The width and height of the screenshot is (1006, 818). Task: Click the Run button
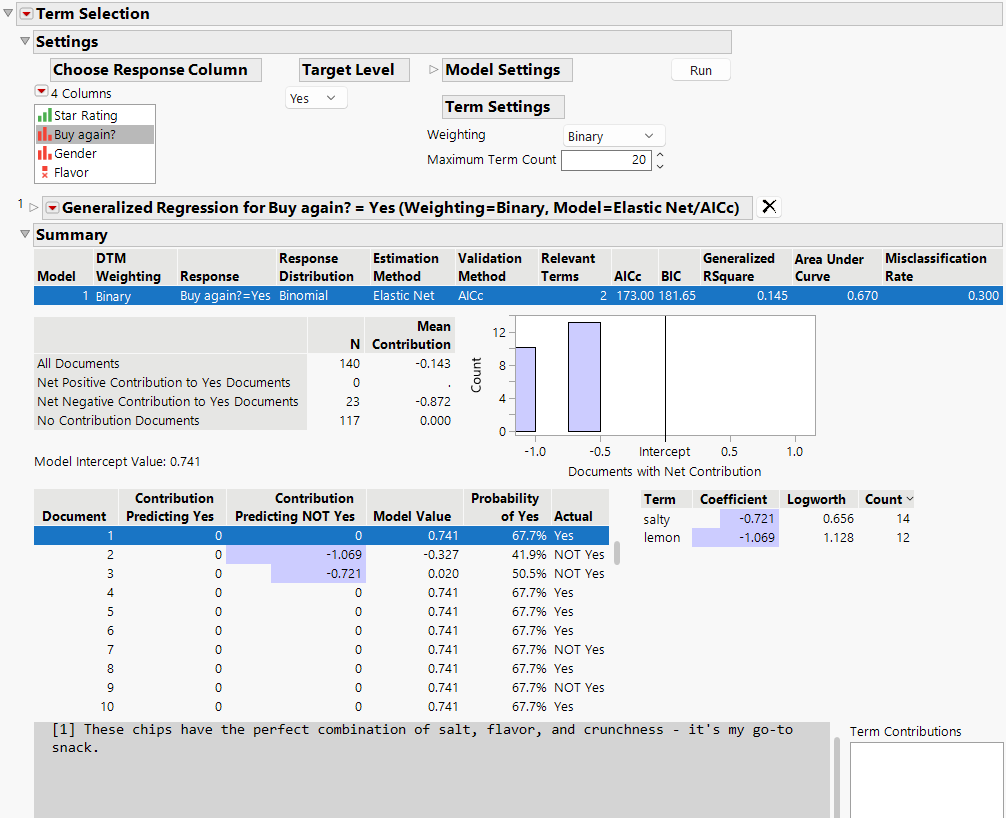[x=700, y=70]
